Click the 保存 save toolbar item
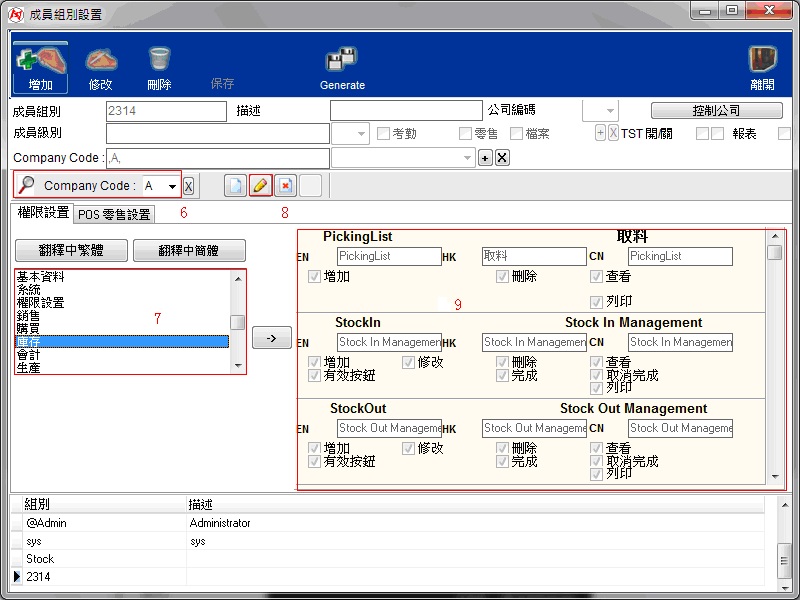The image size is (800, 600). coord(222,83)
